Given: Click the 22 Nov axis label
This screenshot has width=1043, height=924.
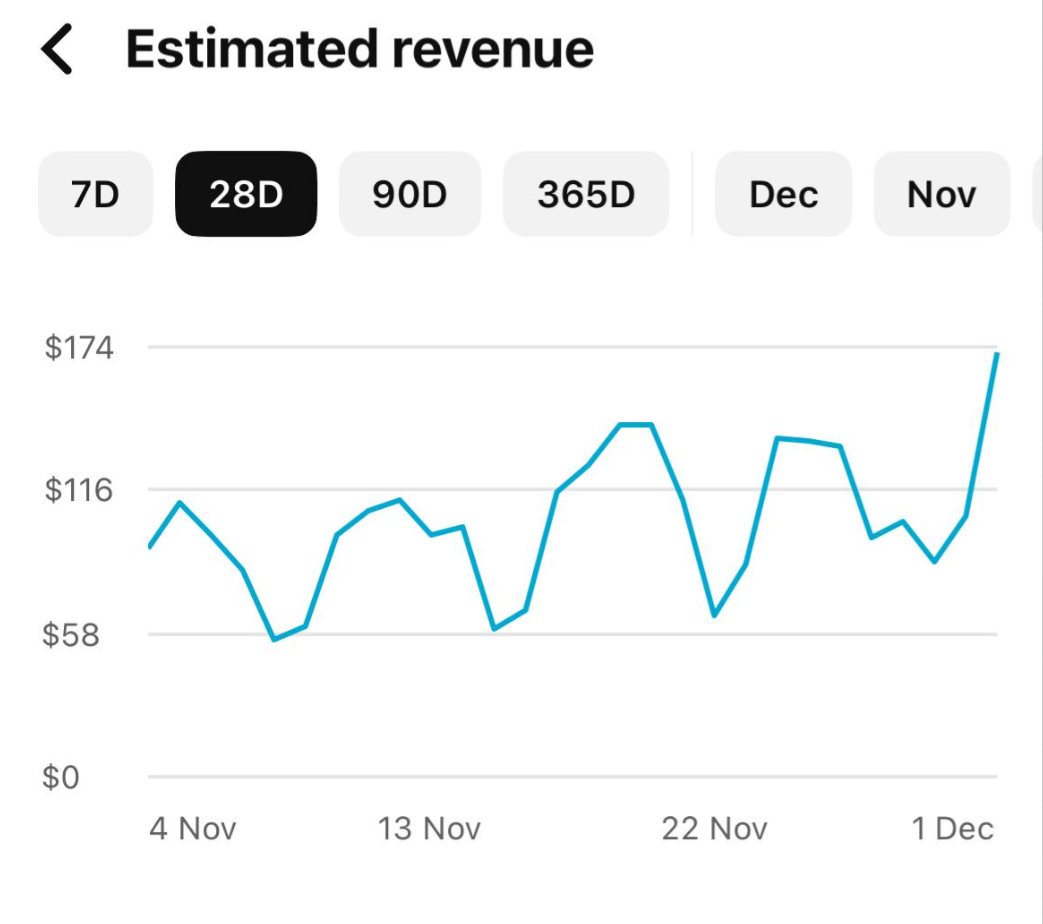Looking at the screenshot, I should [715, 829].
